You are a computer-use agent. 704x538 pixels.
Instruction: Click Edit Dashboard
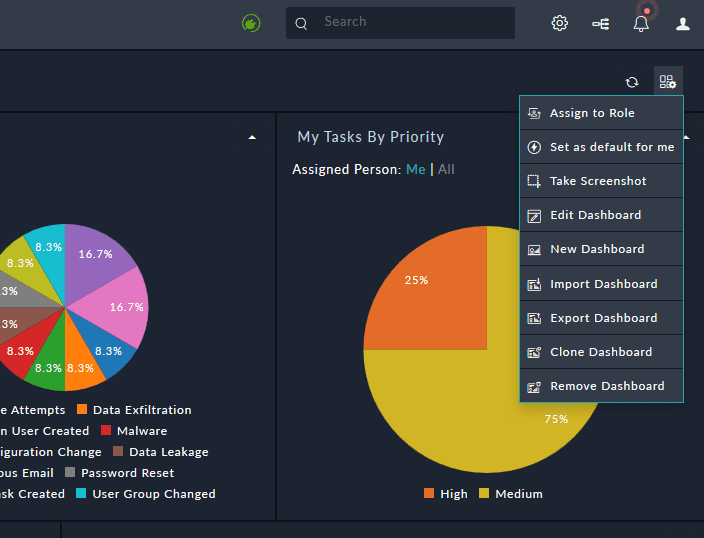(595, 215)
